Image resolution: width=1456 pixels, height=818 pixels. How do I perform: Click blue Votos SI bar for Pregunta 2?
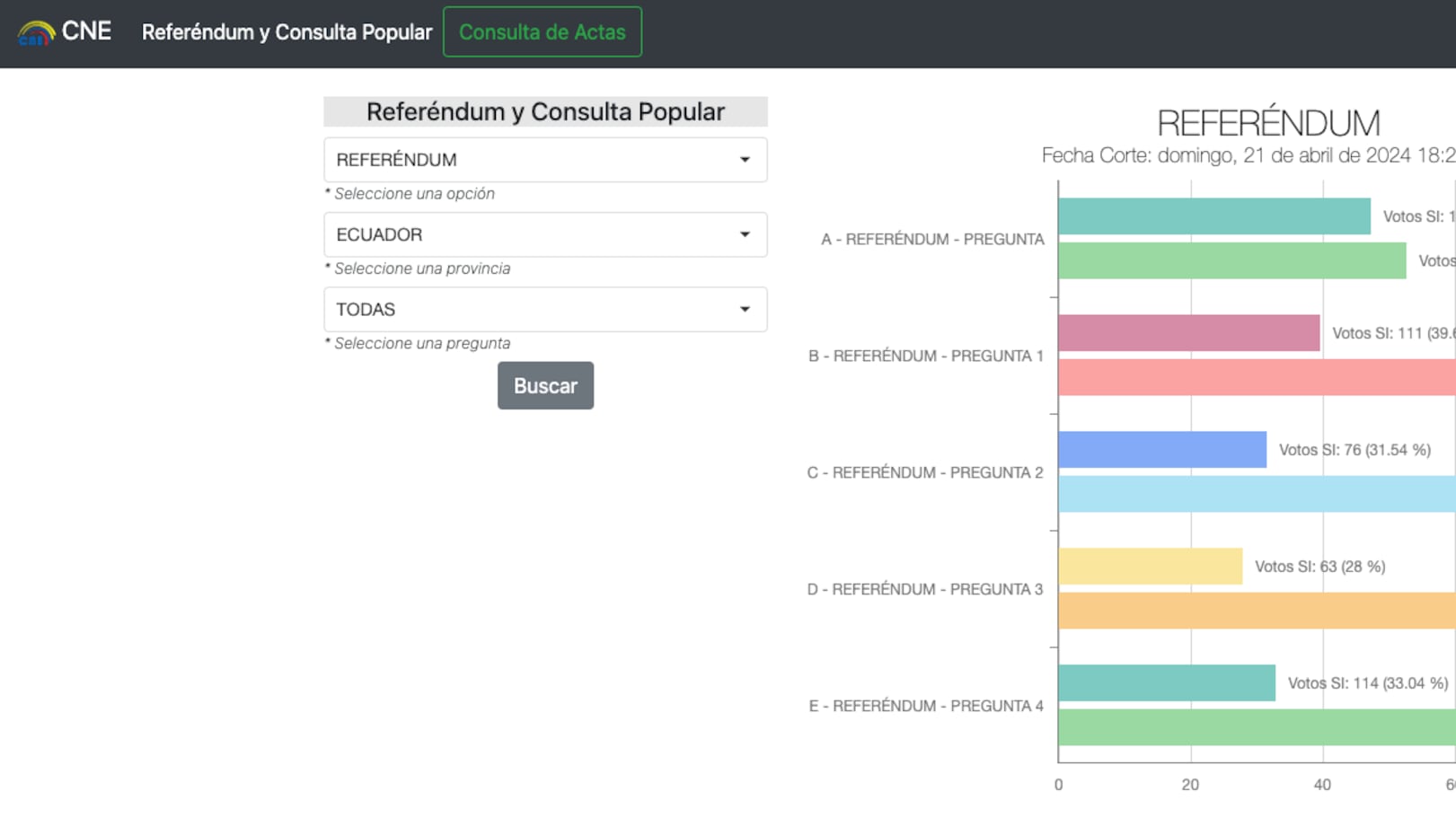click(x=1161, y=450)
